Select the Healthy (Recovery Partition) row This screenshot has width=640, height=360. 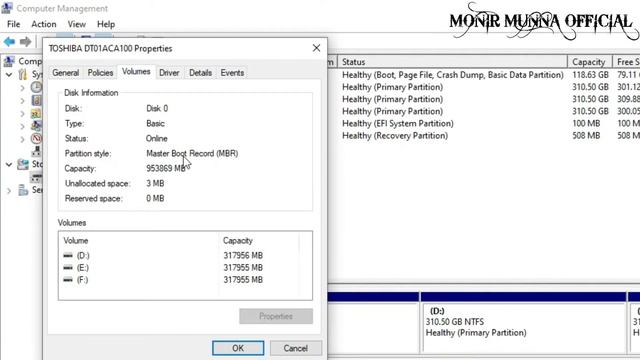tap(484, 136)
